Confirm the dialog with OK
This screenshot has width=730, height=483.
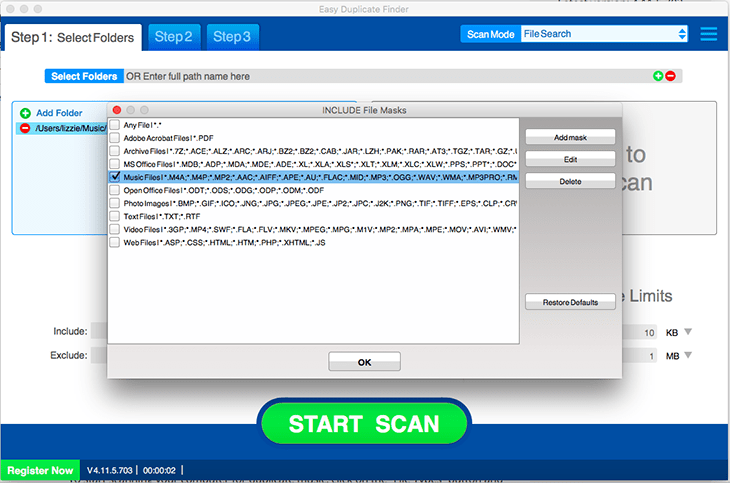(365, 362)
